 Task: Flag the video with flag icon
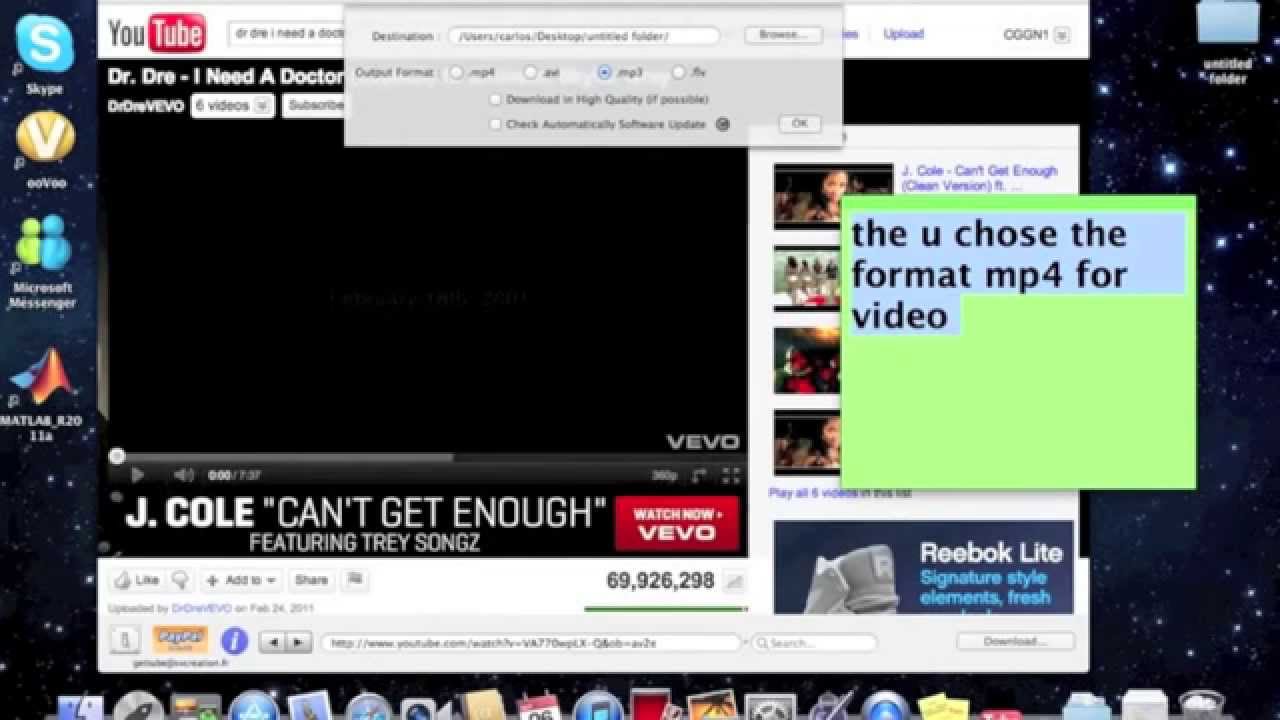pyautogui.click(x=355, y=579)
